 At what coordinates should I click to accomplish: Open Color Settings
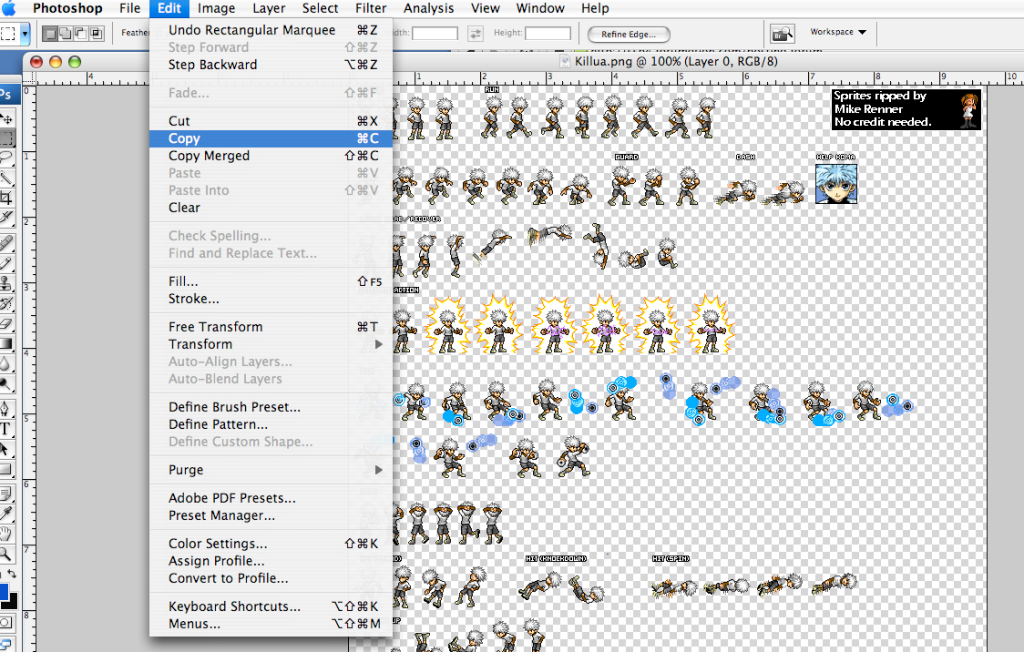point(271,544)
